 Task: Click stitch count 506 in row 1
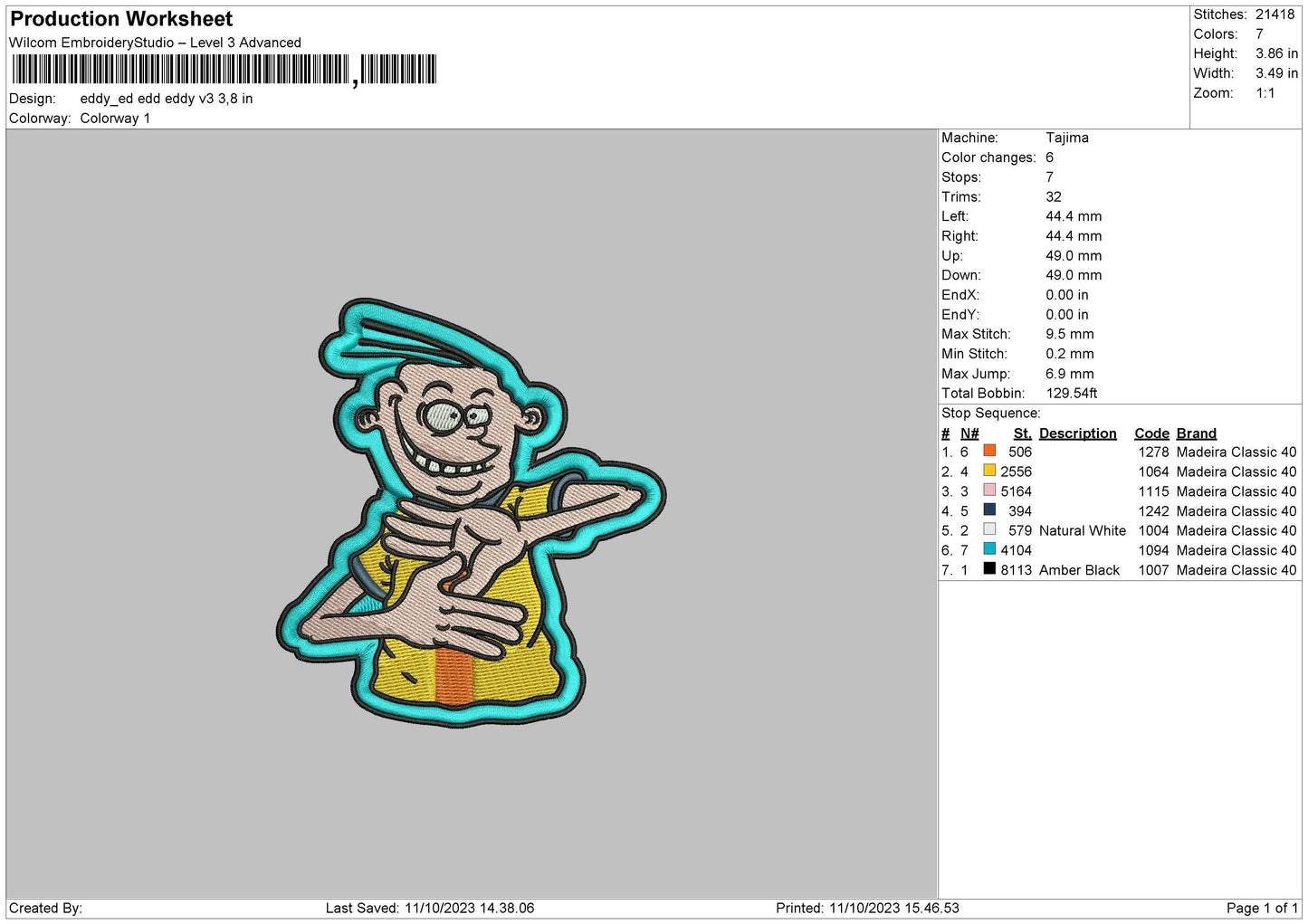(1020, 452)
